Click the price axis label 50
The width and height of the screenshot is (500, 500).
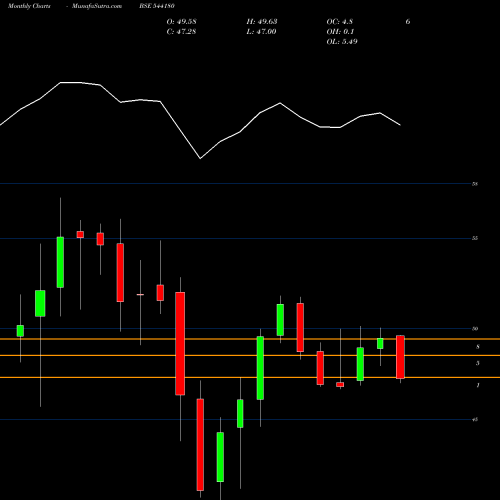click(475, 329)
